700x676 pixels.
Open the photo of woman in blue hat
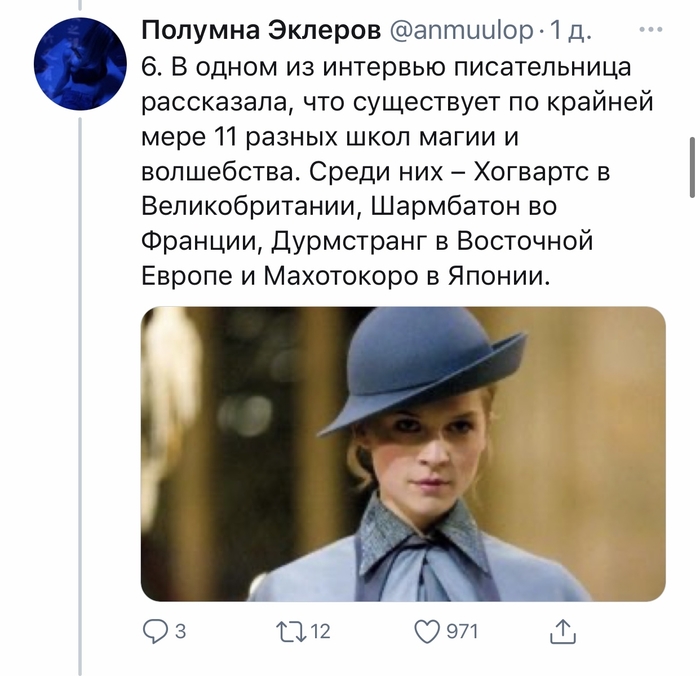pyautogui.click(x=402, y=453)
